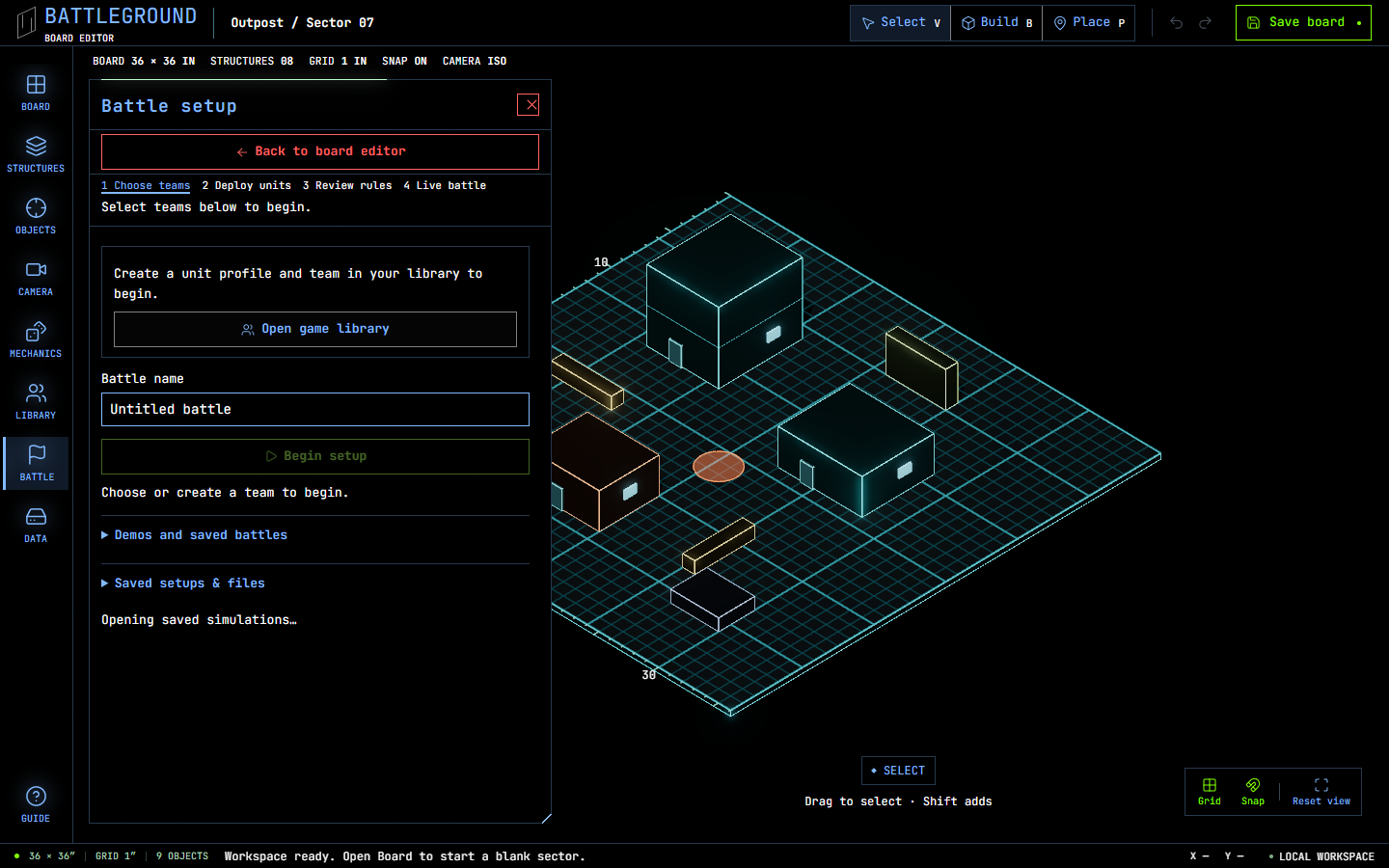Toggle Snap in the view controls
The image size is (1389, 868).
pyautogui.click(x=1253, y=792)
